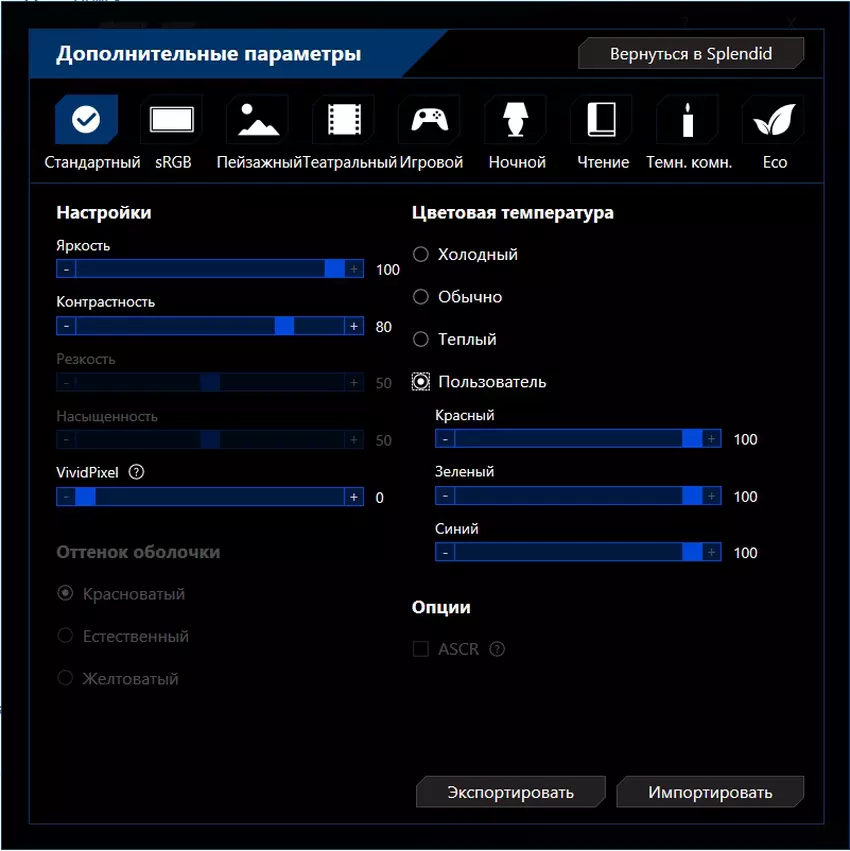
Task: Activate the Игровой gamepad mode
Action: point(429,121)
